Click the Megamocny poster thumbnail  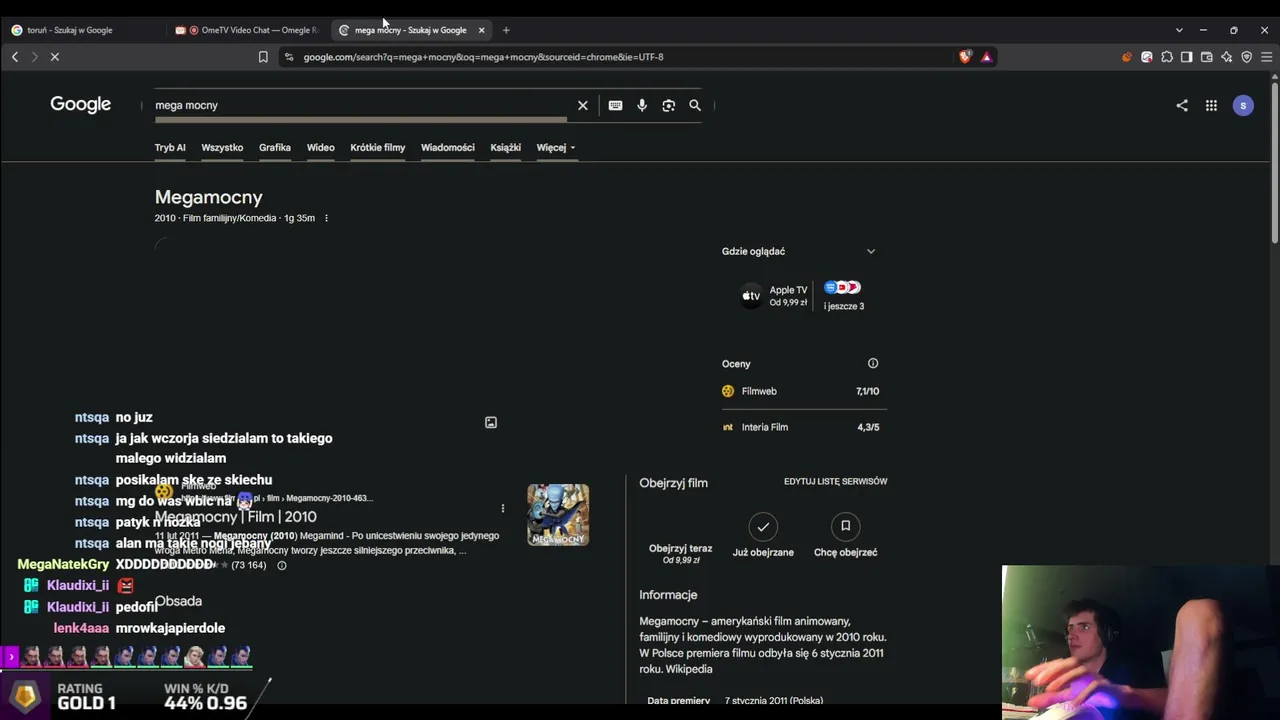pos(558,515)
